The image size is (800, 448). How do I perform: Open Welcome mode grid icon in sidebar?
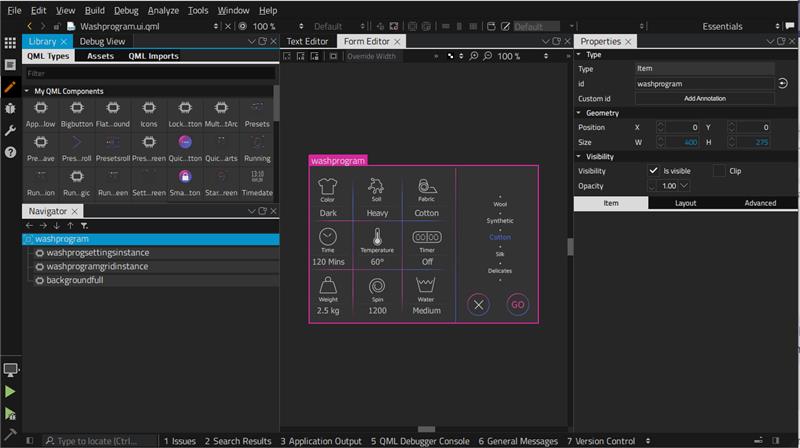coord(10,42)
